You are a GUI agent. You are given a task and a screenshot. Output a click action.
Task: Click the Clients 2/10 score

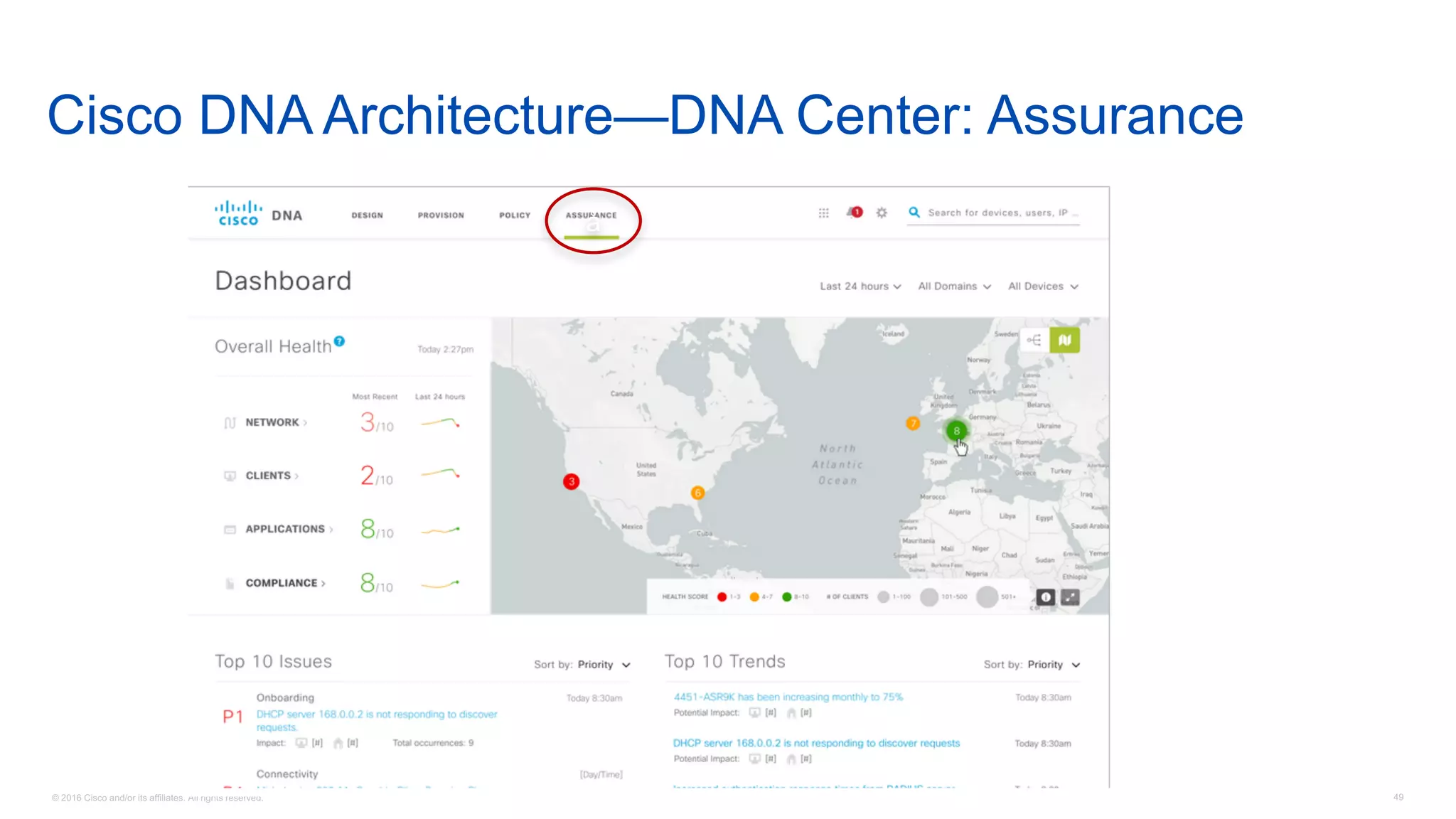(376, 476)
